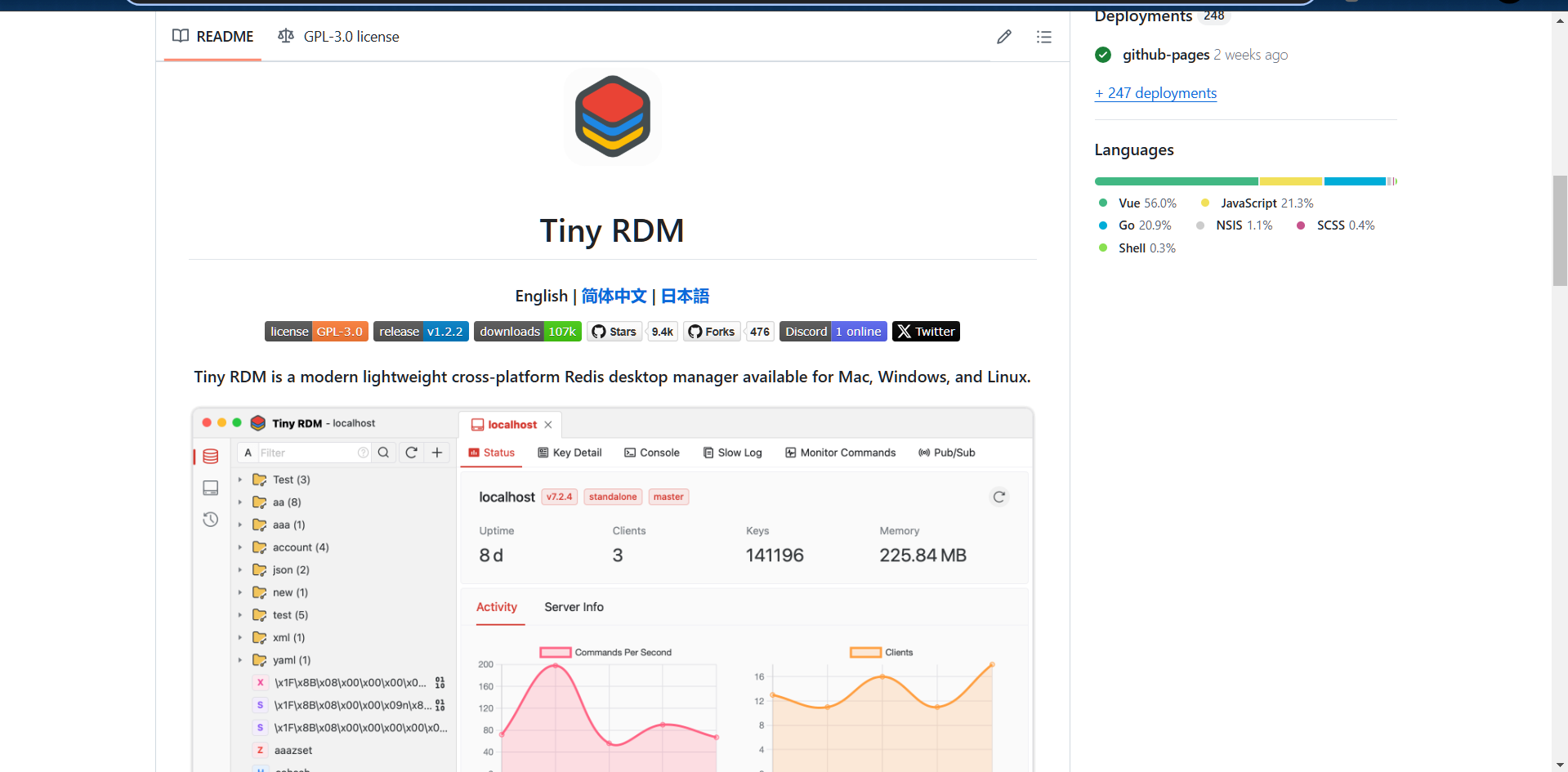1568x772 pixels.
Task: Click the 248 deployments counter badge
Action: [x=1214, y=16]
